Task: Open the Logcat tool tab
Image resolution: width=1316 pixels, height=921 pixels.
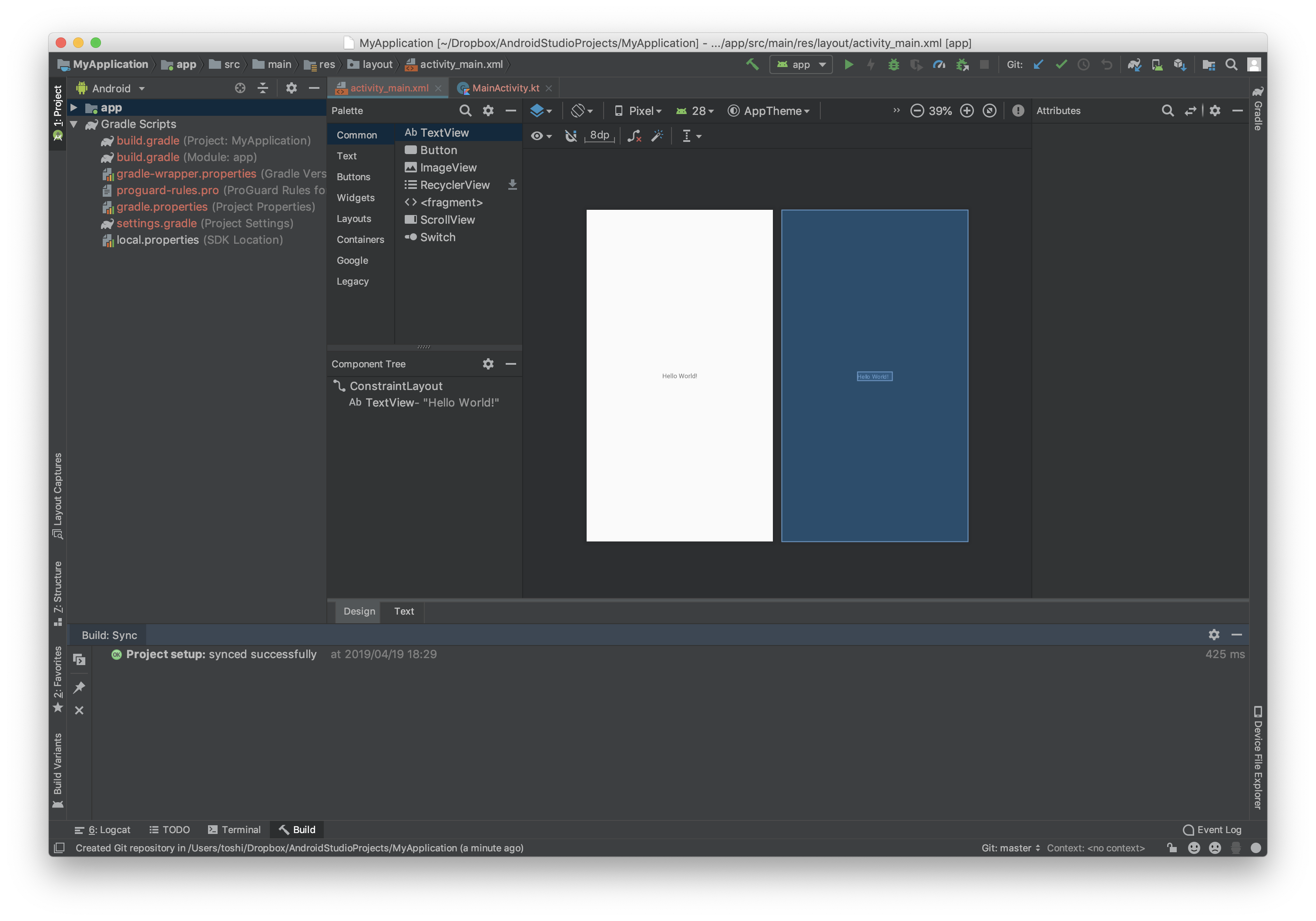Action: (x=103, y=829)
